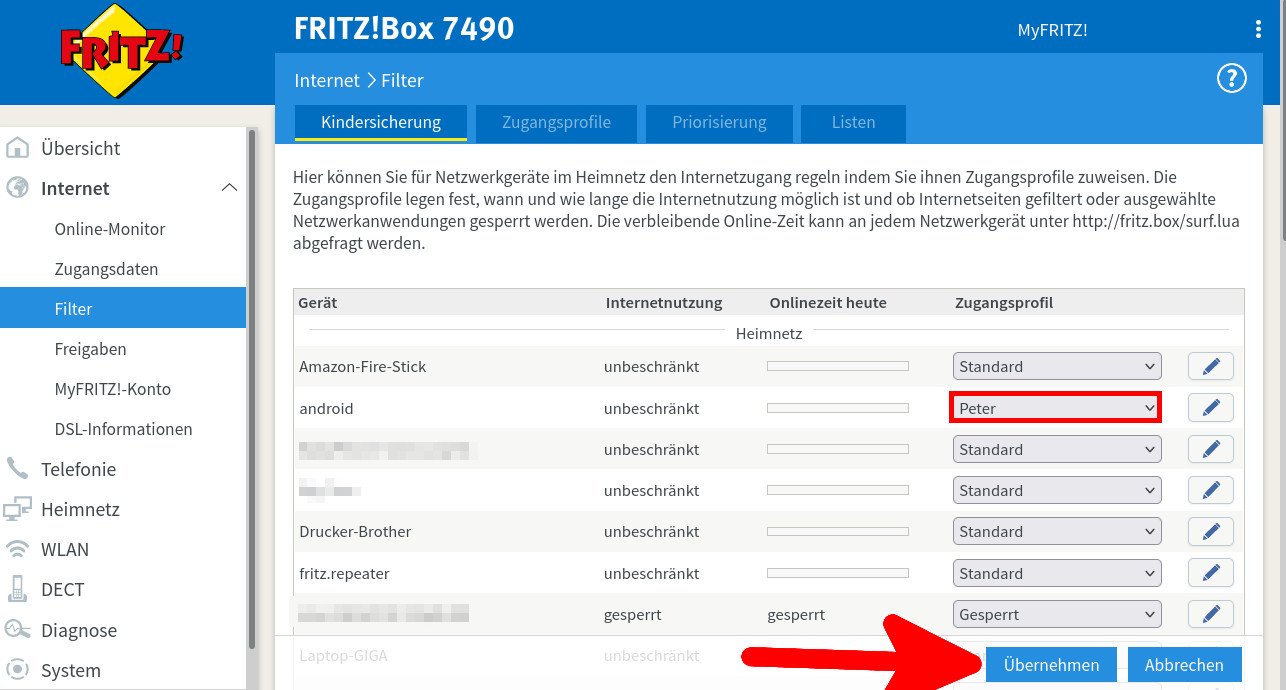The image size is (1286, 690).
Task: Select Filter in the sidebar
Action: [x=123, y=309]
